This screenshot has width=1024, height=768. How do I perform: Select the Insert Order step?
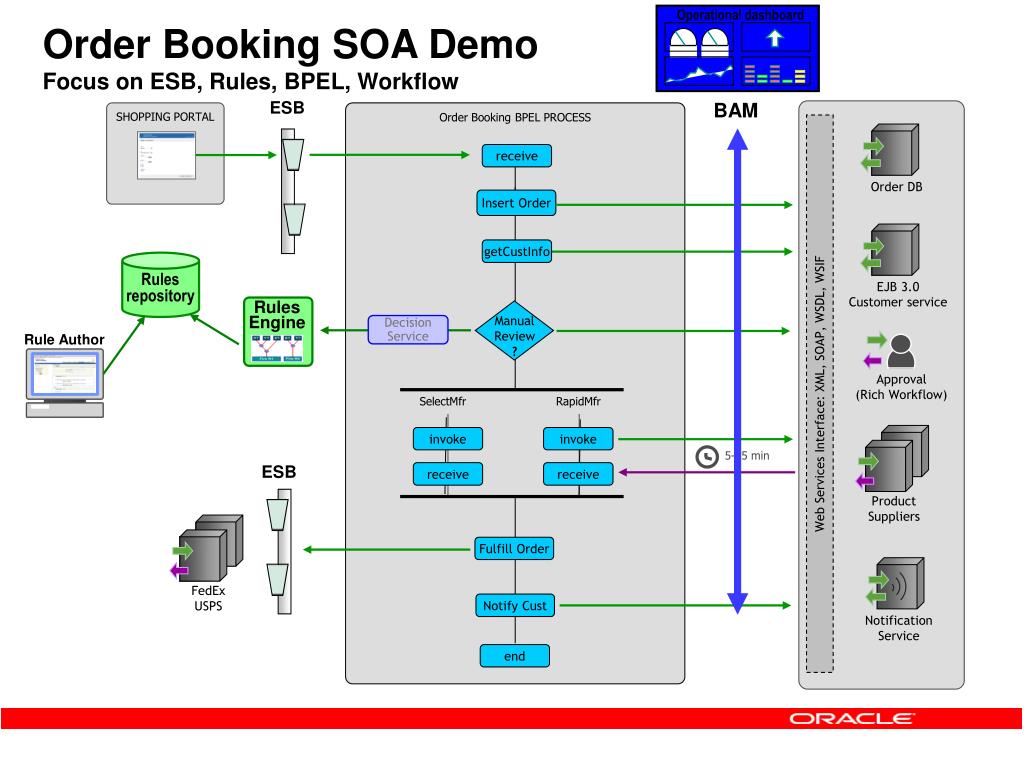516,203
